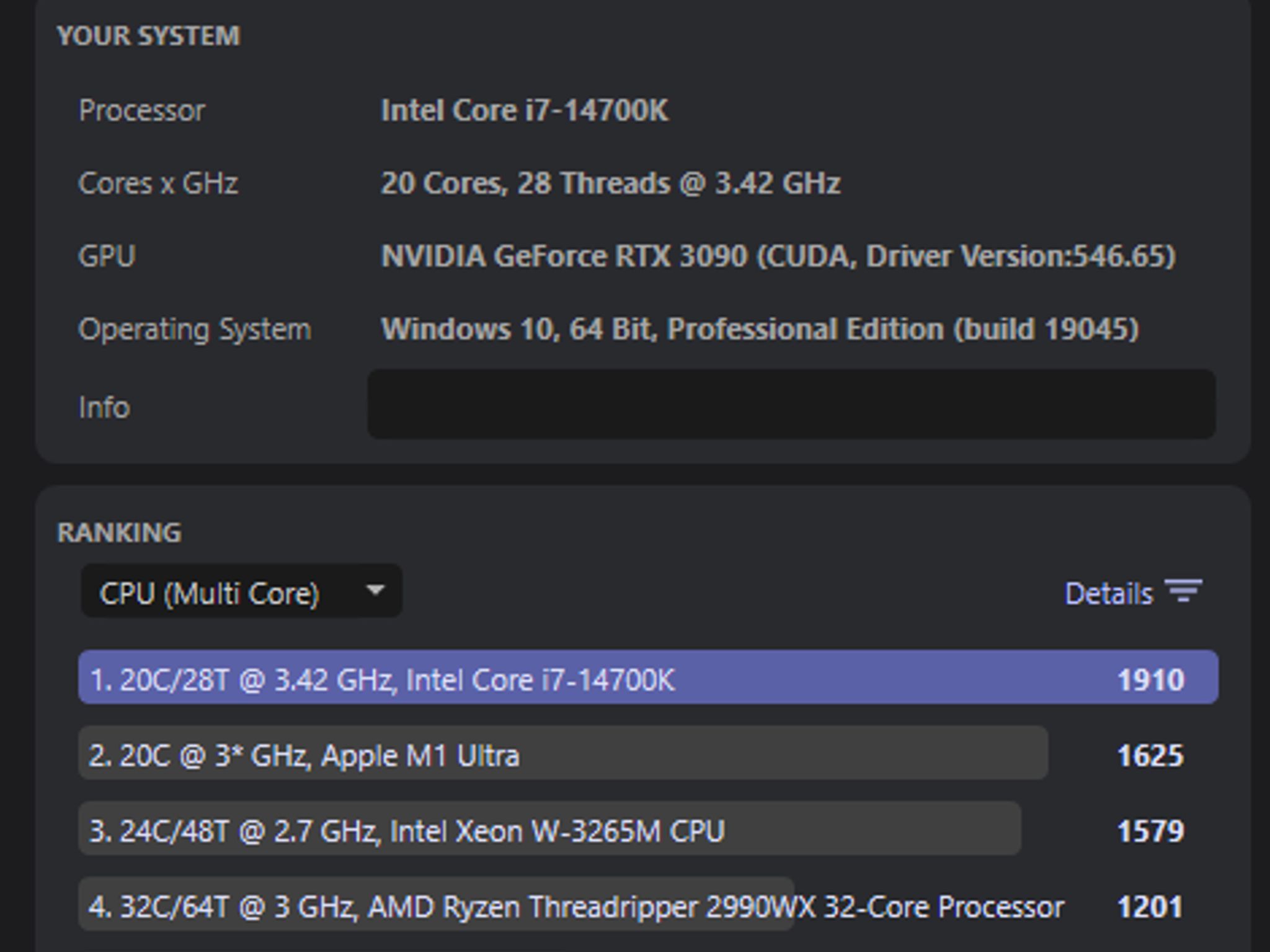Click into the empty Info input field
This screenshot has height=952, width=1270.
pyautogui.click(x=791, y=404)
